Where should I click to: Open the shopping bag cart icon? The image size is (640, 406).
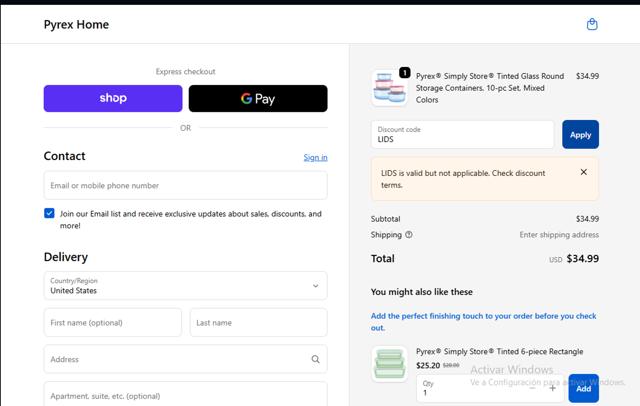(592, 24)
